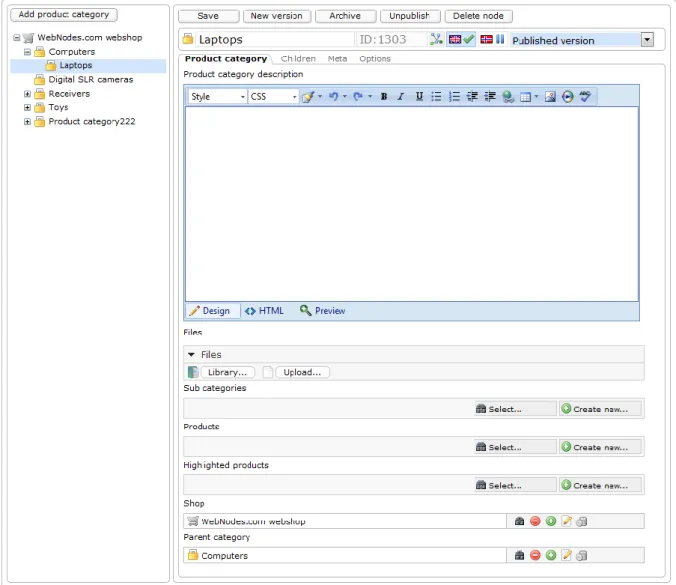Screen dimensions: 676x585
Task: Select the Norwegian flag language version
Action: pyautogui.click(x=486, y=40)
